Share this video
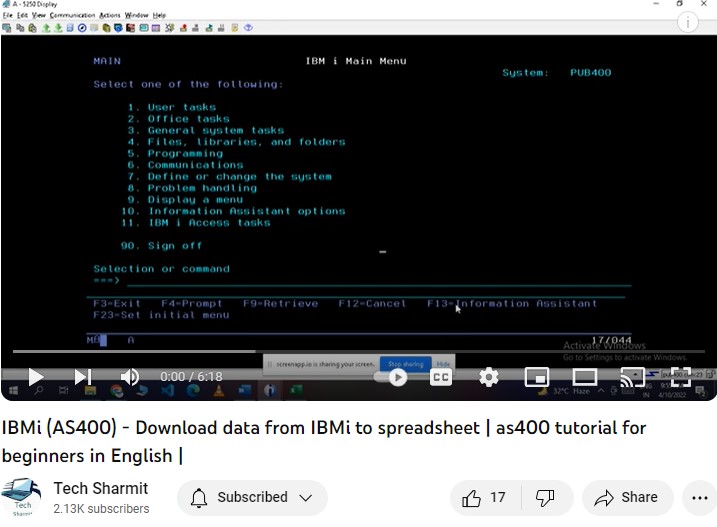 (x=627, y=498)
